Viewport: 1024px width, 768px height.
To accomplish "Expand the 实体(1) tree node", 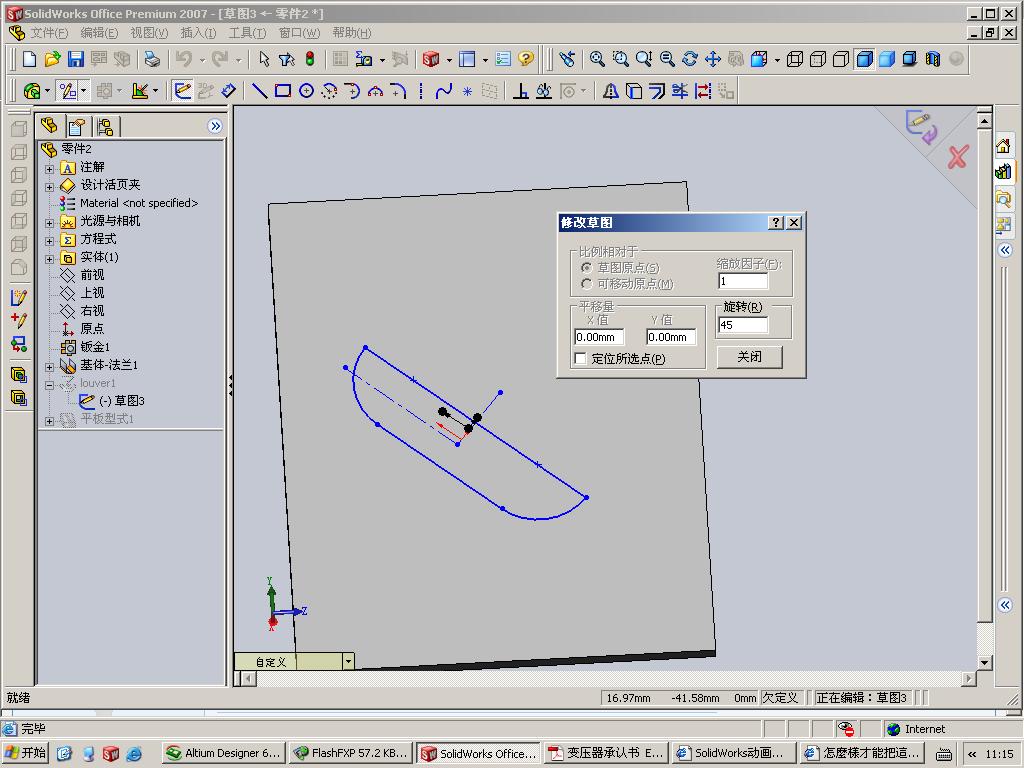I will pyautogui.click(x=50, y=259).
